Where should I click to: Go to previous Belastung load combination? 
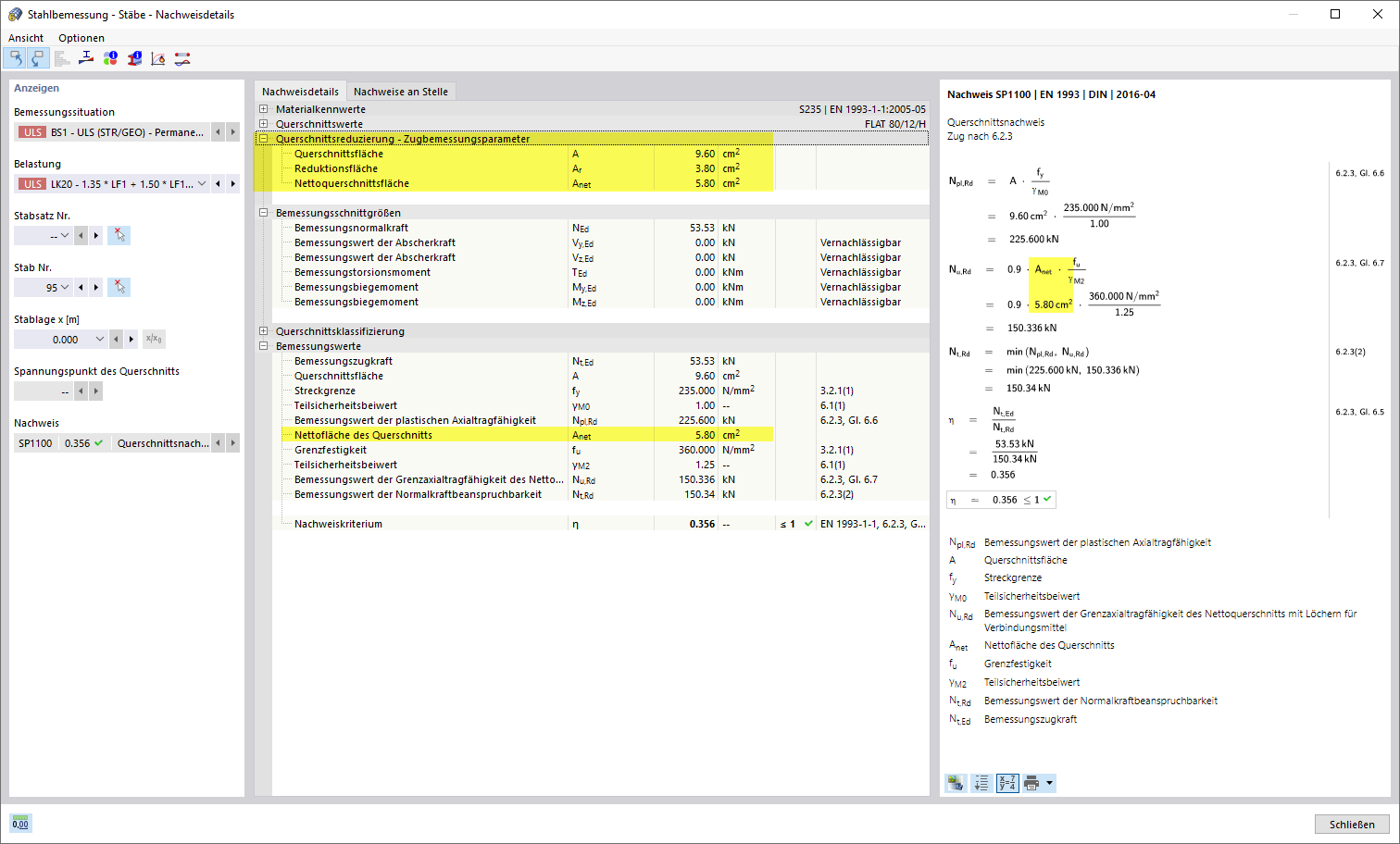pos(219,183)
